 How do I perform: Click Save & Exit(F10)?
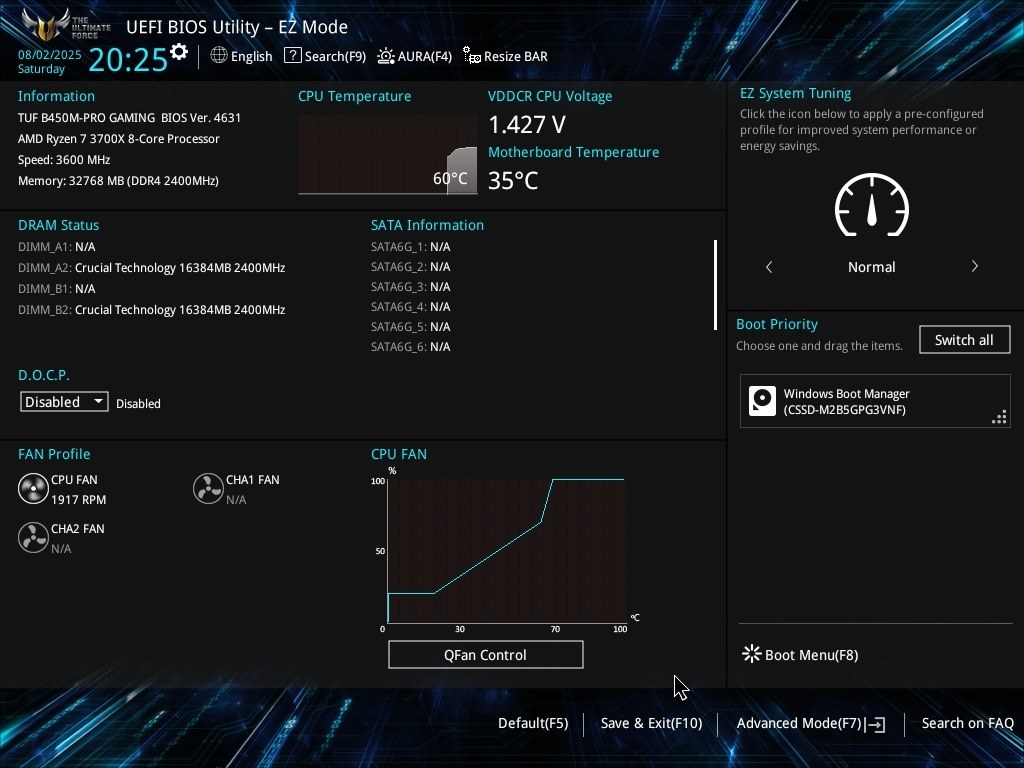coord(651,723)
